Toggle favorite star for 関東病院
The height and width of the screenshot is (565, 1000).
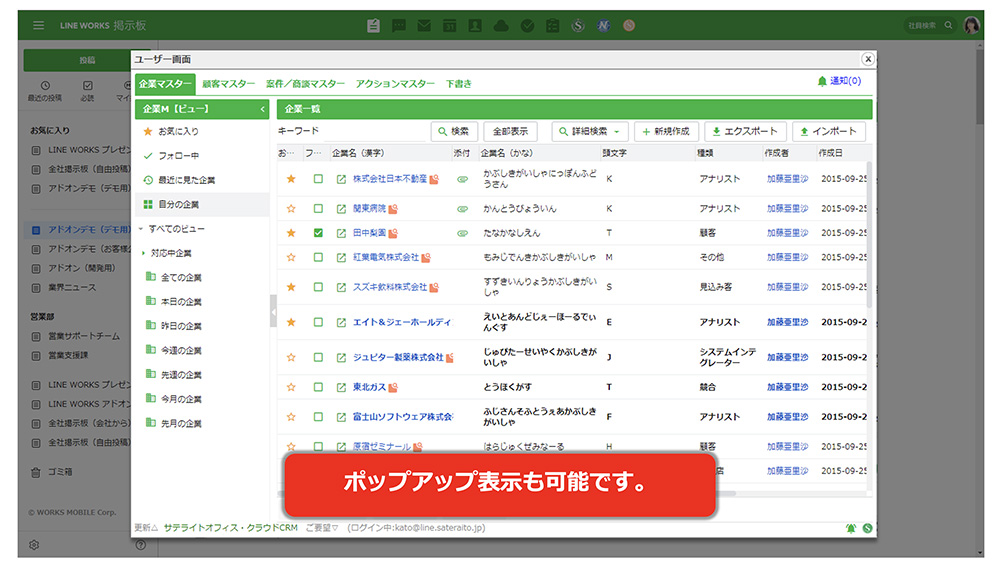coord(291,209)
